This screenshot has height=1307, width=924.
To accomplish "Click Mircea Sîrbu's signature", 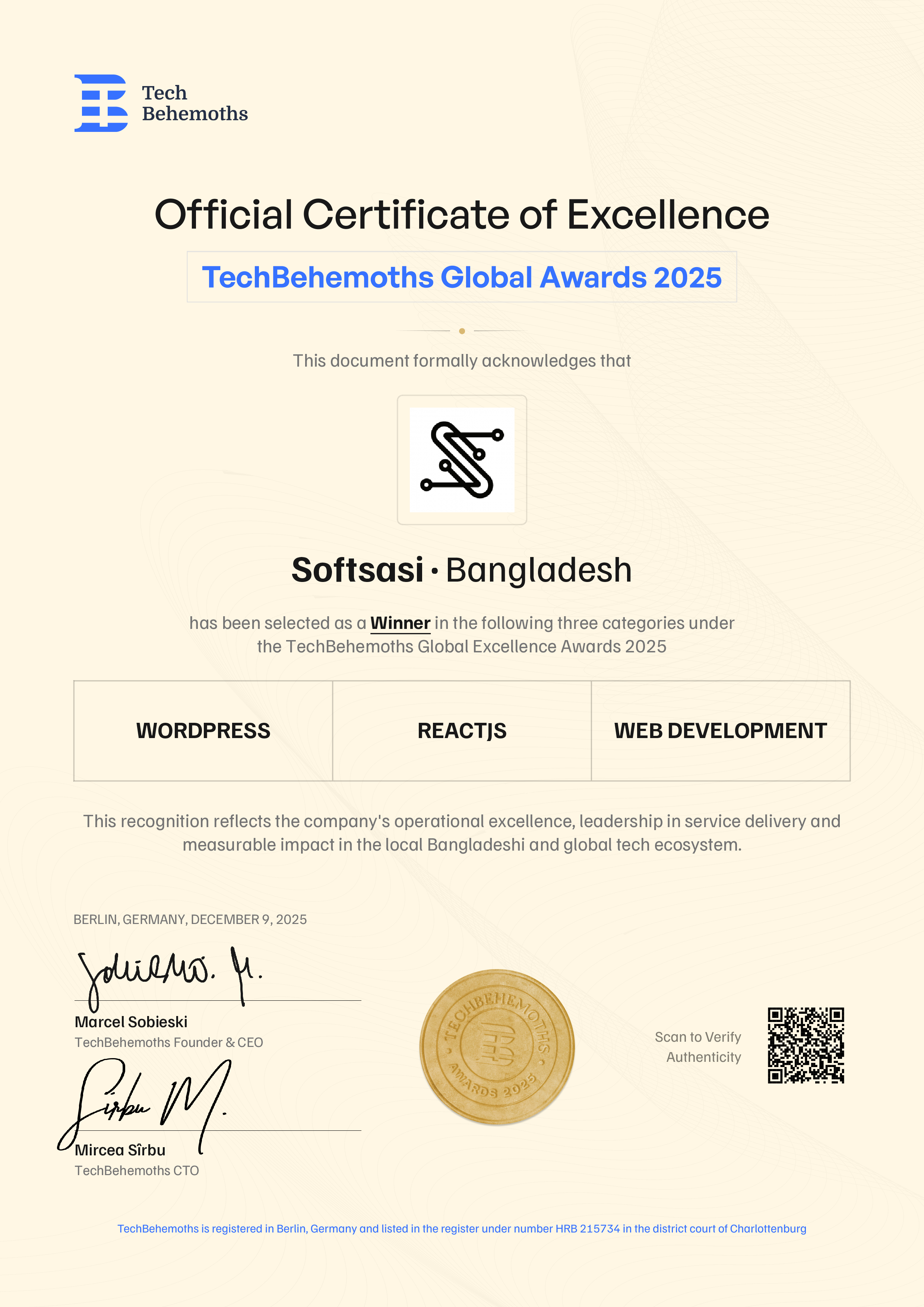I will tap(145, 1105).
